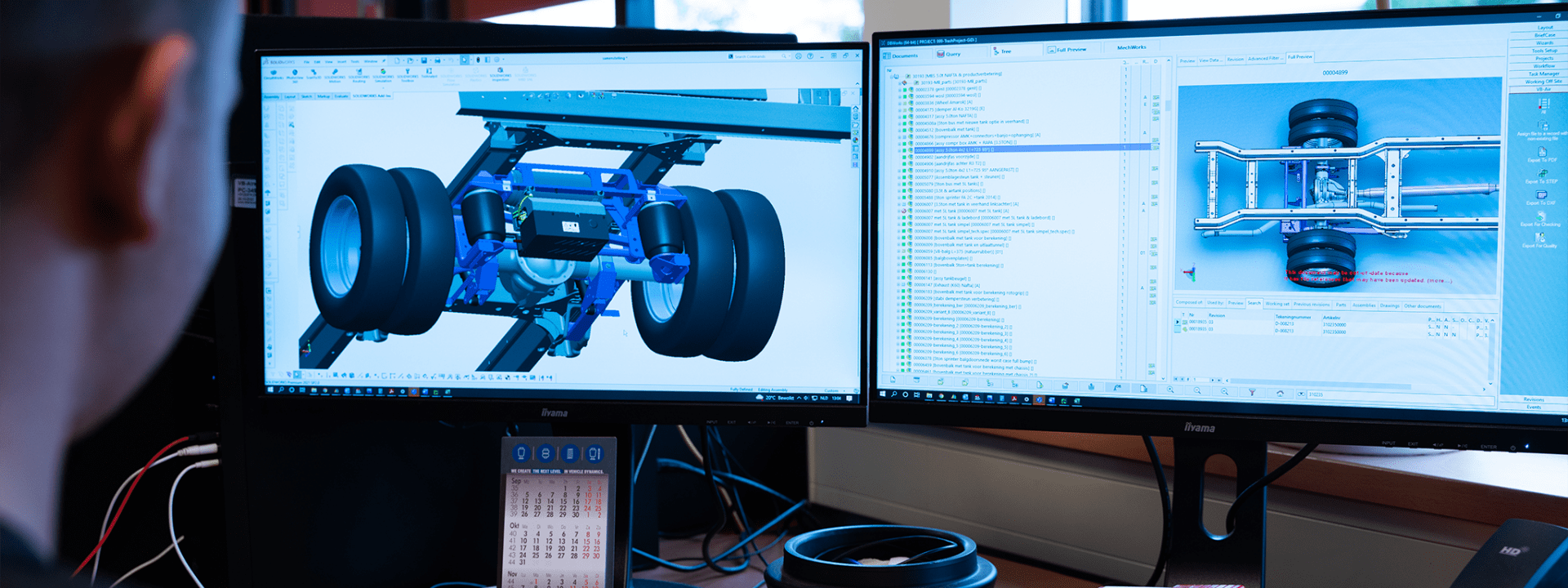Open the MechWorks tab

coord(1132,47)
